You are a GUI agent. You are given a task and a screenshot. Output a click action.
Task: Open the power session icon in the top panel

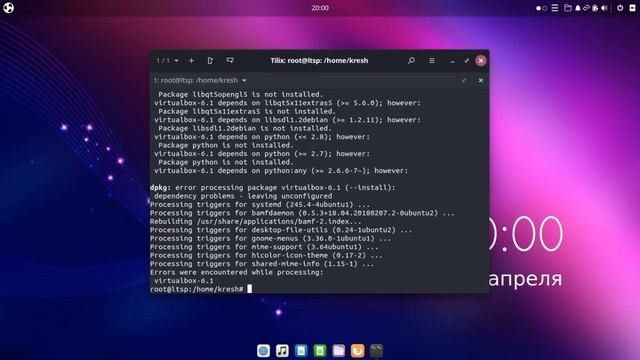click(620, 8)
